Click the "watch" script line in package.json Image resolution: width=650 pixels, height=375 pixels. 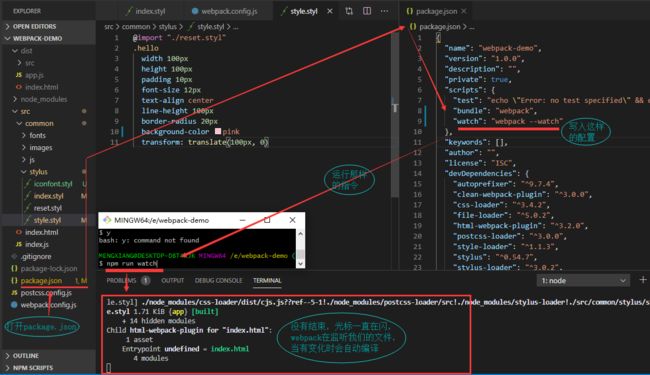pyautogui.click(x=508, y=121)
